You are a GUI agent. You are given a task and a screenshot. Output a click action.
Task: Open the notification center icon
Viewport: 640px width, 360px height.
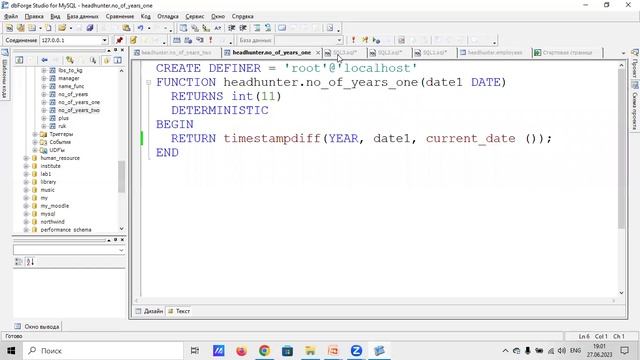[624, 351]
